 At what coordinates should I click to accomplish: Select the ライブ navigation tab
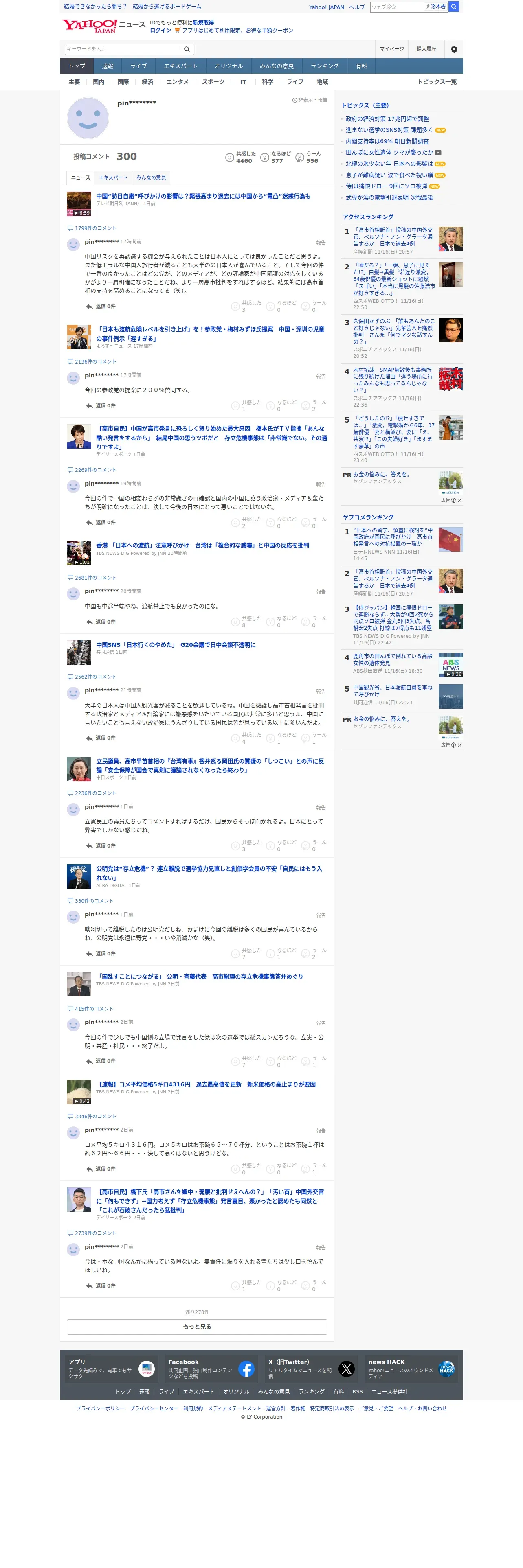pos(139,66)
